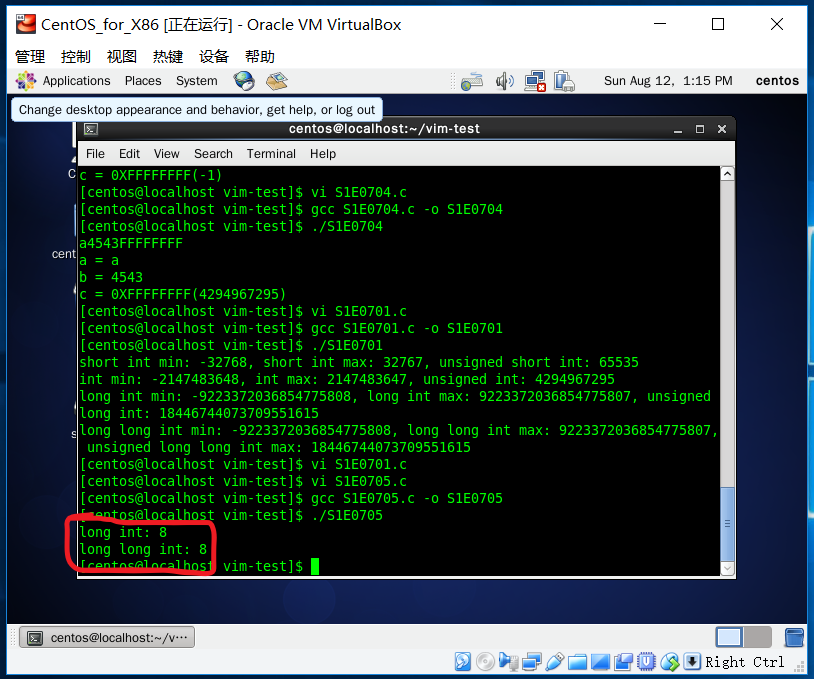
Task: Open the System menu
Action: [x=196, y=81]
